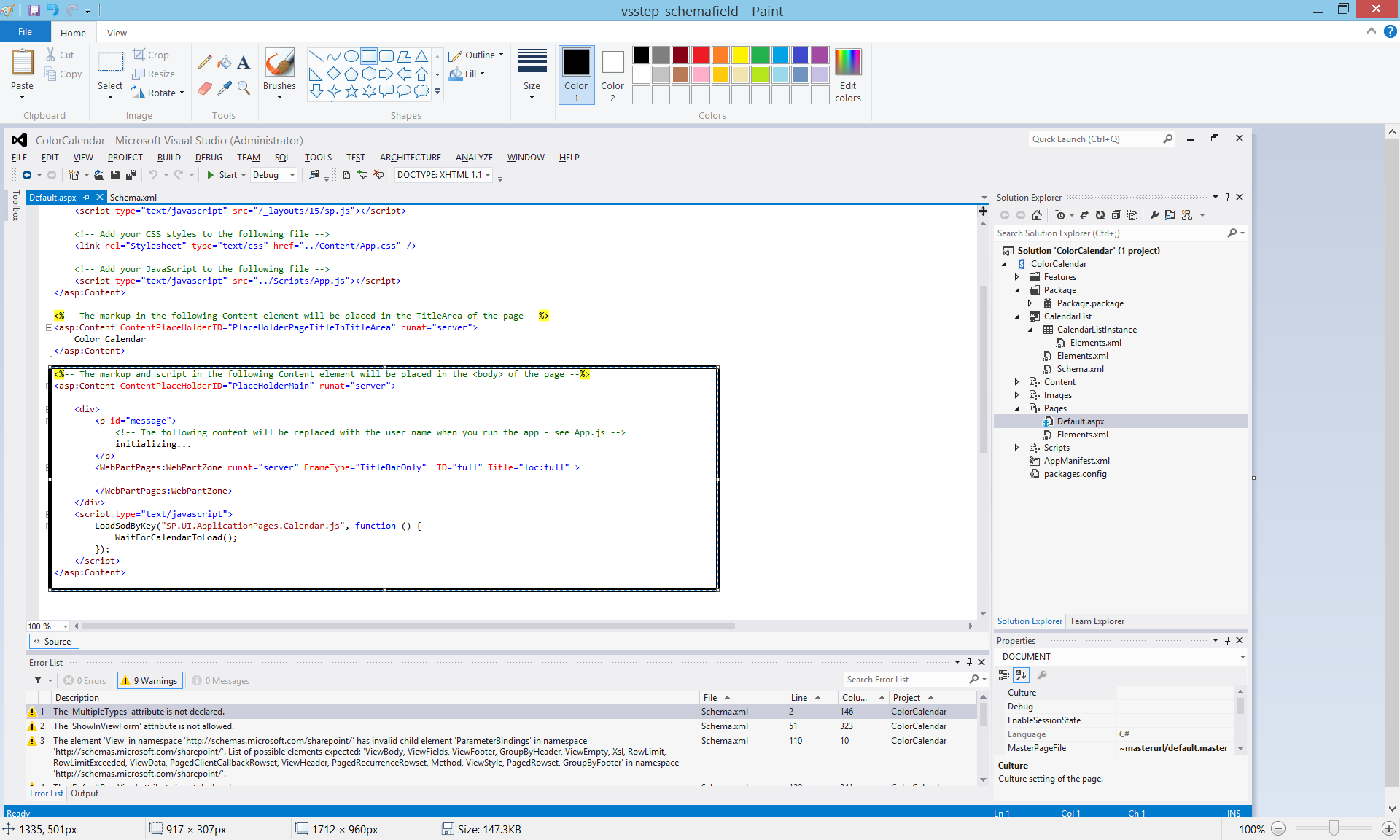This screenshot has height=840, width=1400.
Task: Choose the five-point star shape
Action: (x=351, y=91)
